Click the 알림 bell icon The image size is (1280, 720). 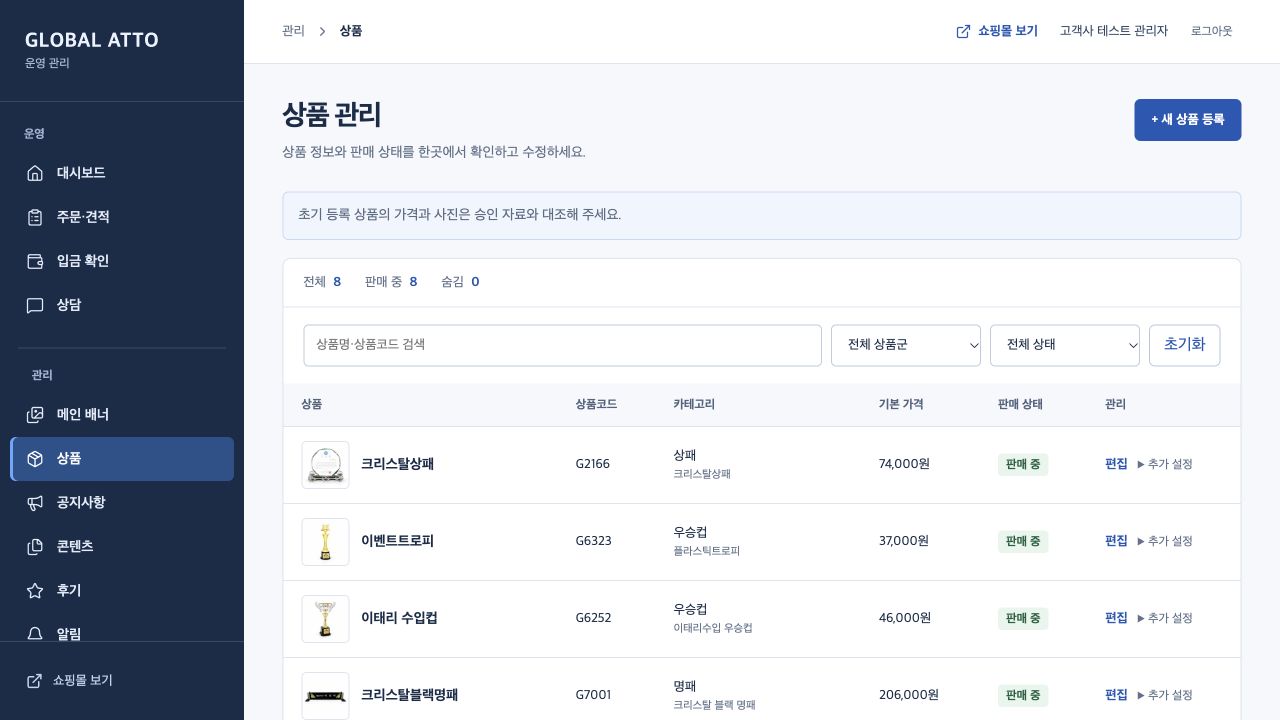pos(35,633)
